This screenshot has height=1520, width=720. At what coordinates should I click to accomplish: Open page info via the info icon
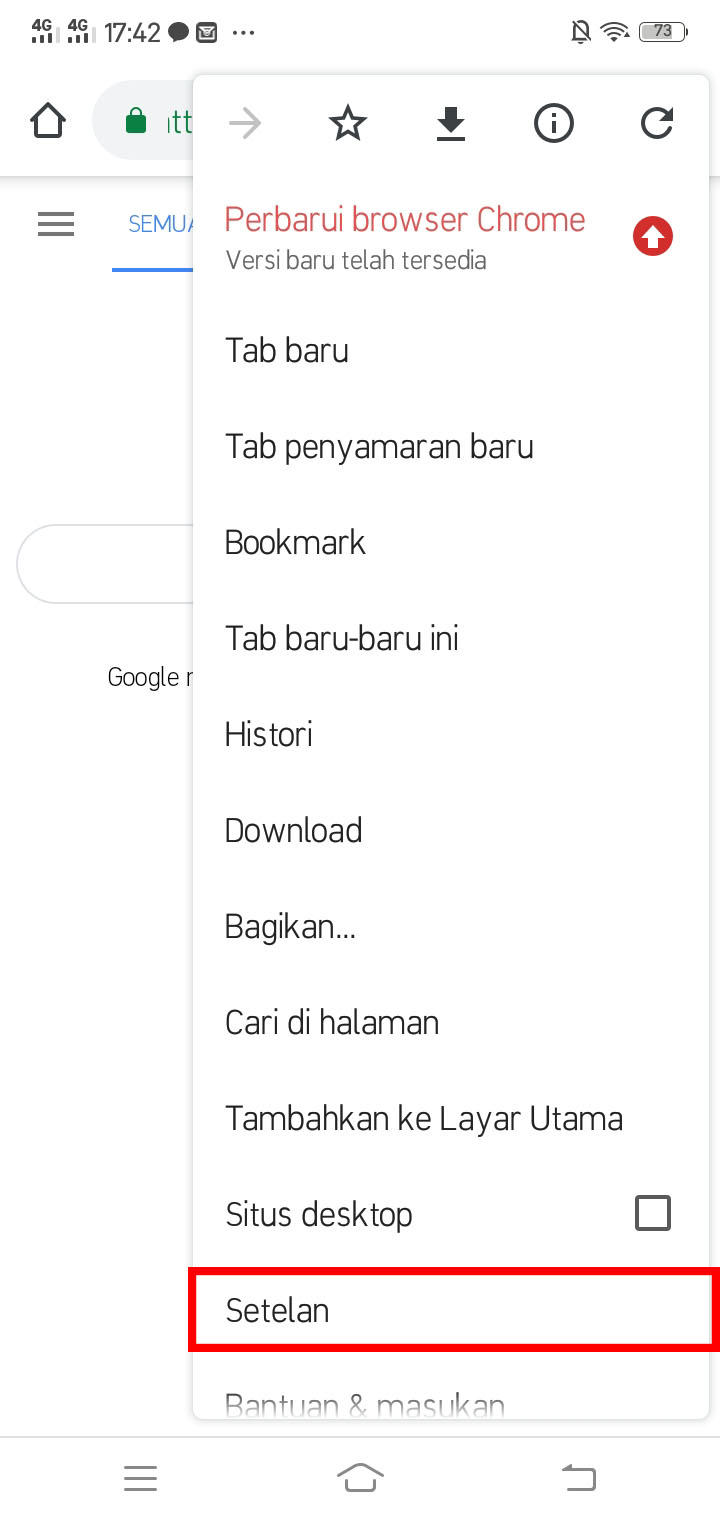coord(553,123)
